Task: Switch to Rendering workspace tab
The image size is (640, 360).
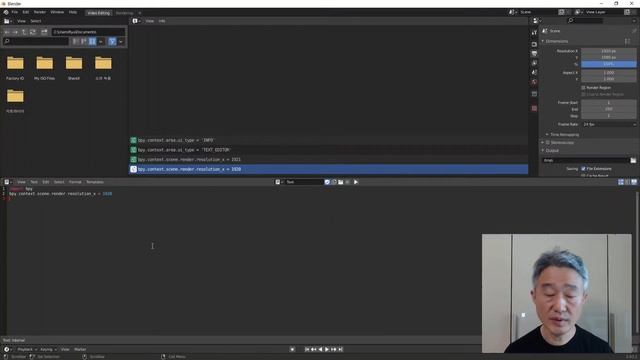Action: pos(124,13)
